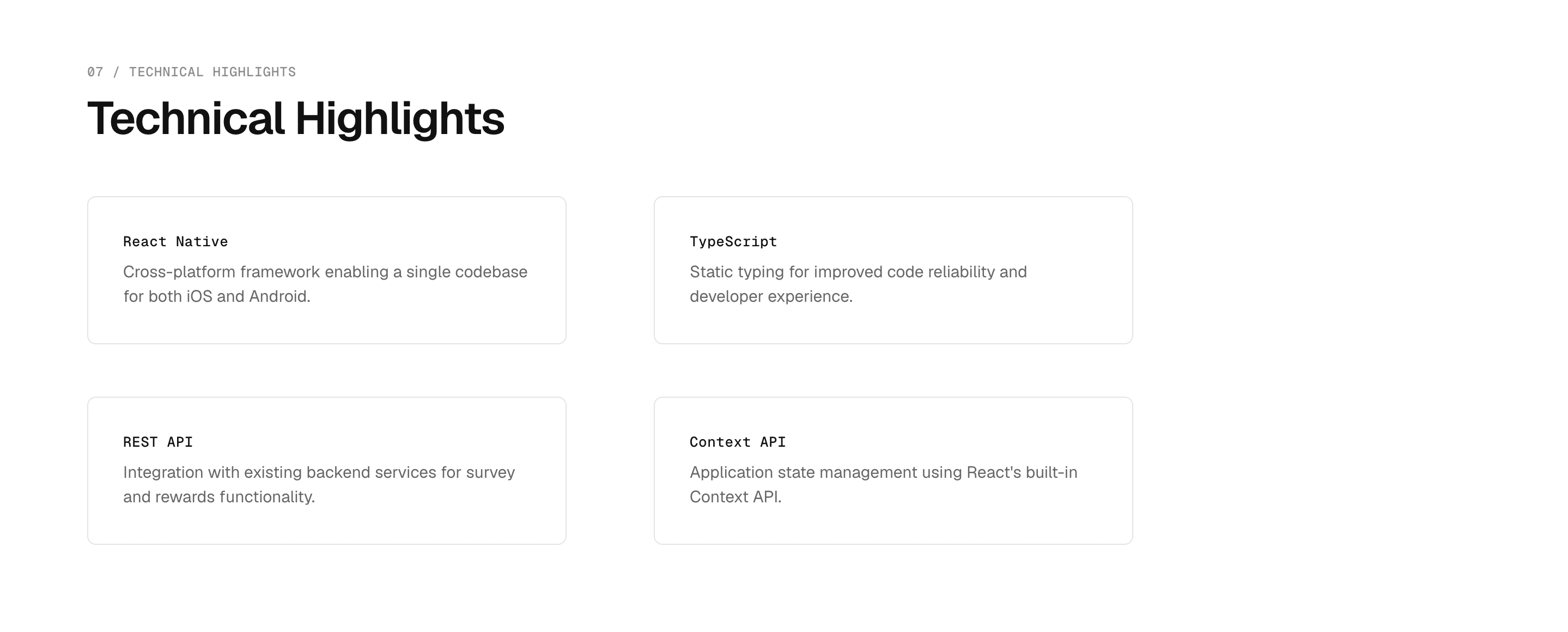Viewport: 1568px width, 632px height.
Task: Click the words 'React's built-in'
Action: click(x=1022, y=472)
